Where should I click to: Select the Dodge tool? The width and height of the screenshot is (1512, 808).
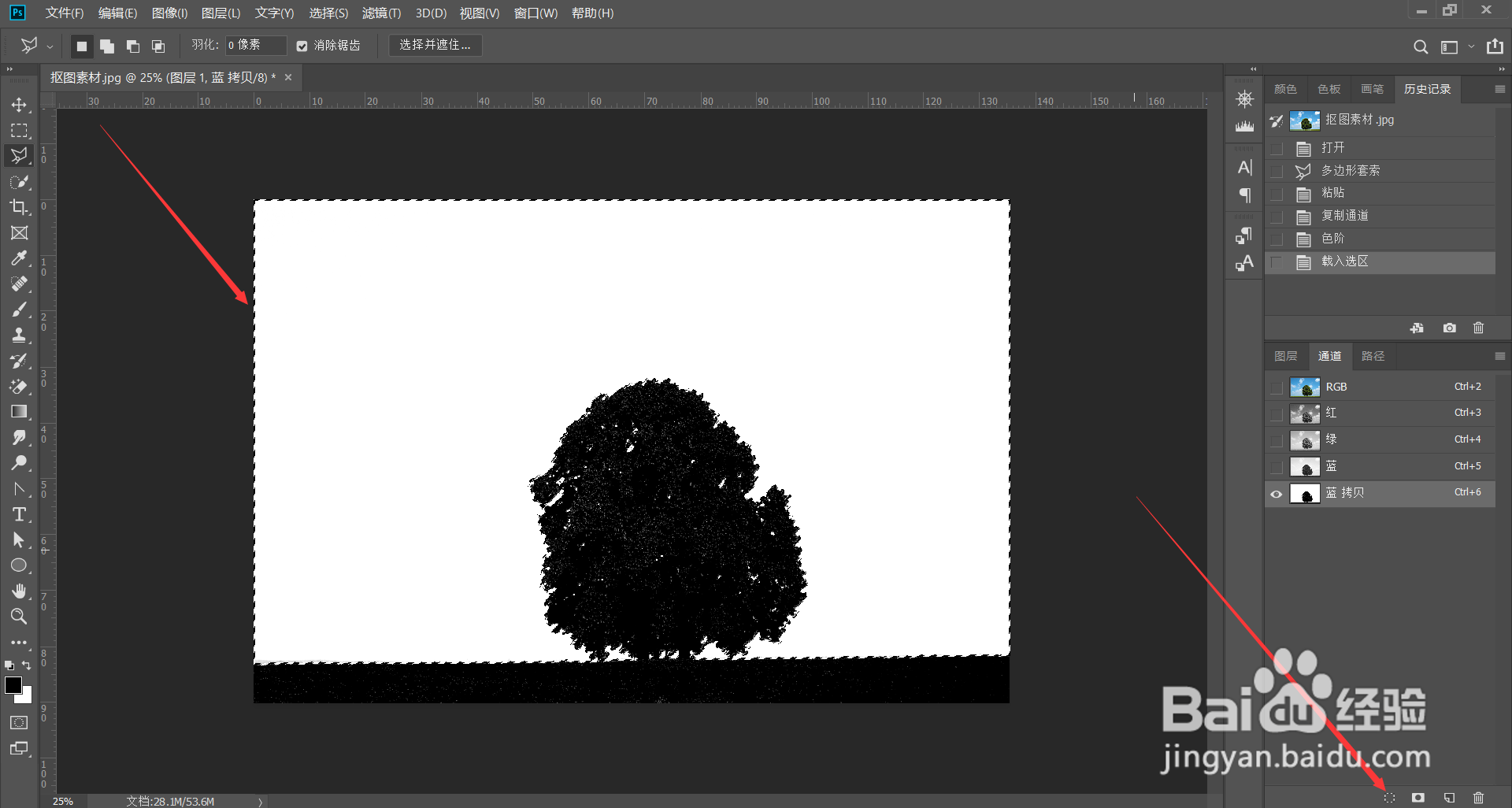(x=19, y=463)
